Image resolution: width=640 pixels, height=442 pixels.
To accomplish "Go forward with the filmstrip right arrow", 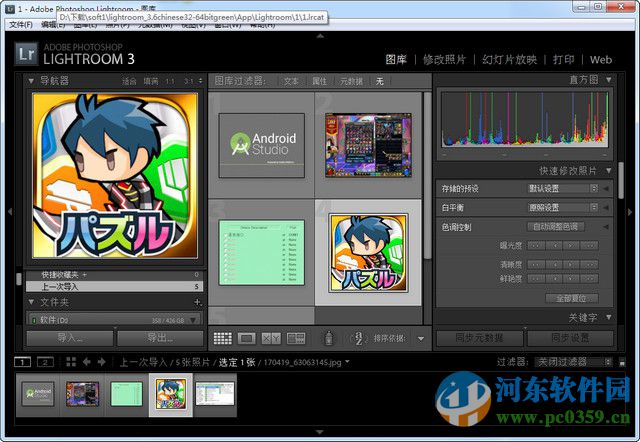I will [101, 362].
